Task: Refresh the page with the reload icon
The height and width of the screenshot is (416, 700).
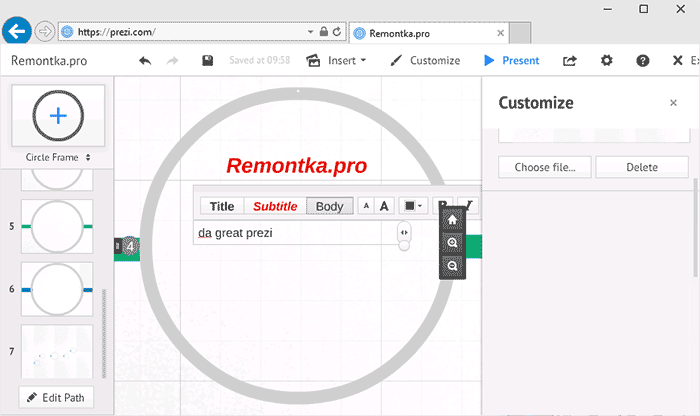Action: [x=337, y=32]
